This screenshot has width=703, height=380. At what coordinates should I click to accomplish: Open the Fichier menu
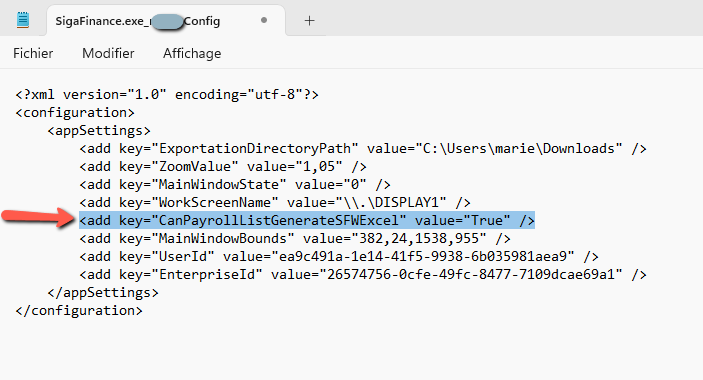(x=33, y=53)
